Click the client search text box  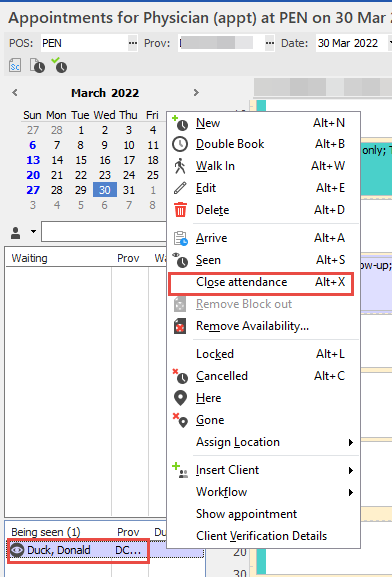click(x=104, y=231)
